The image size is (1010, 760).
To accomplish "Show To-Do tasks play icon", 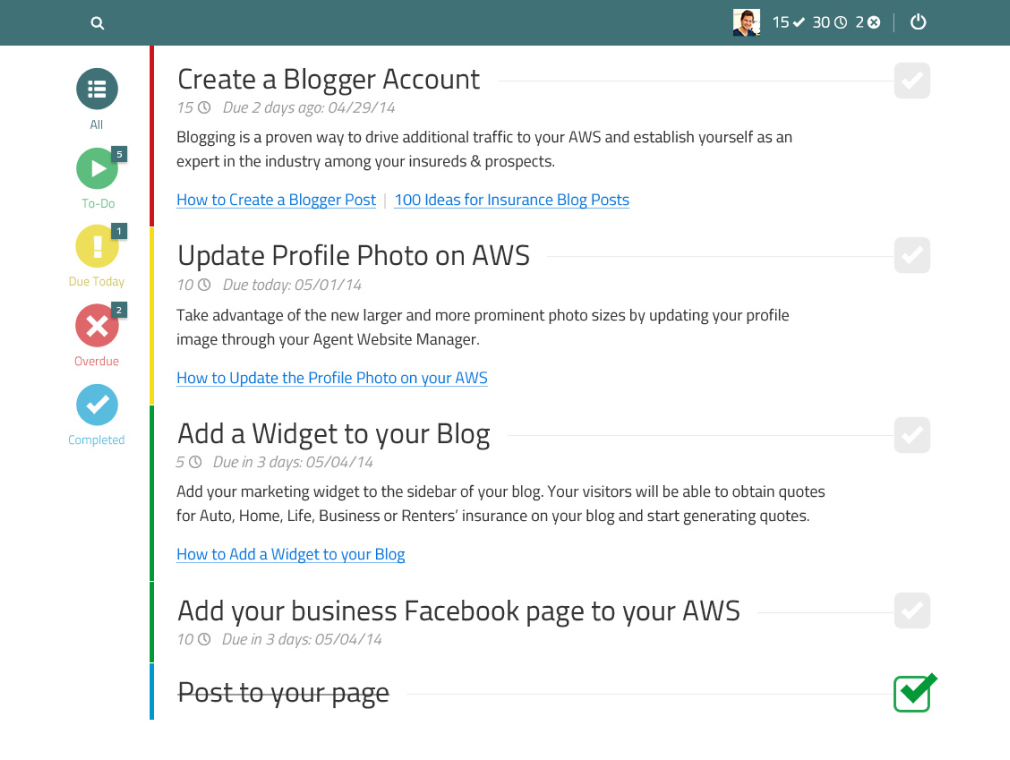I will coord(97,168).
